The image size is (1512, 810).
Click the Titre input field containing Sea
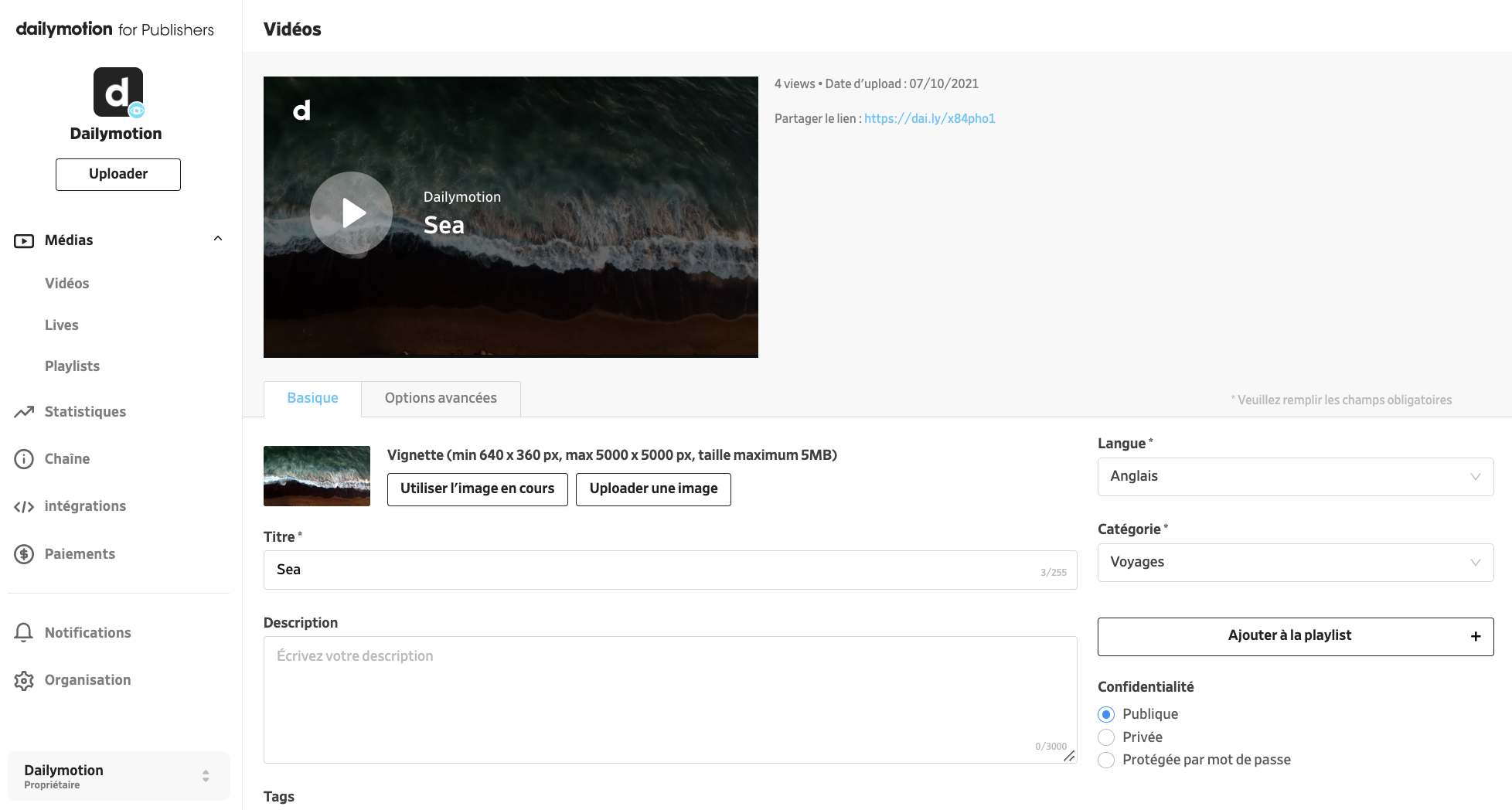pos(670,570)
